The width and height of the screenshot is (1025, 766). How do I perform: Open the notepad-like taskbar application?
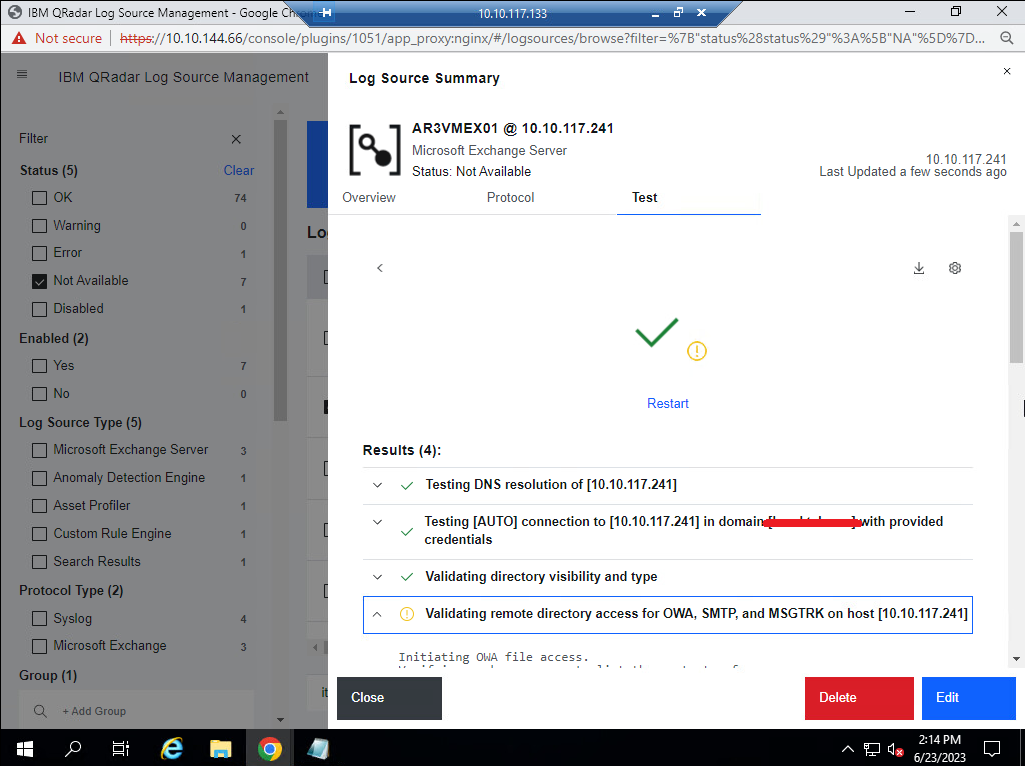tap(318, 748)
